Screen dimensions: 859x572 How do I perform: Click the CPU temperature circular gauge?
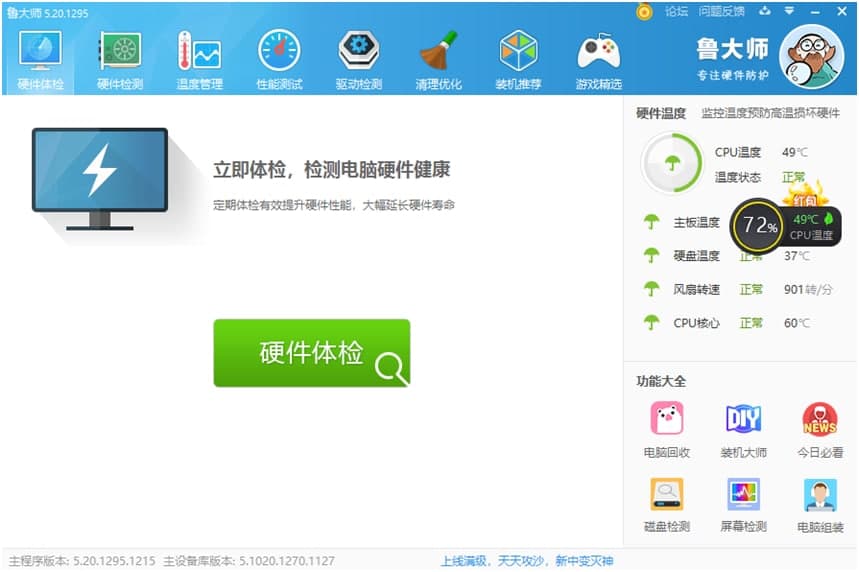click(672, 163)
